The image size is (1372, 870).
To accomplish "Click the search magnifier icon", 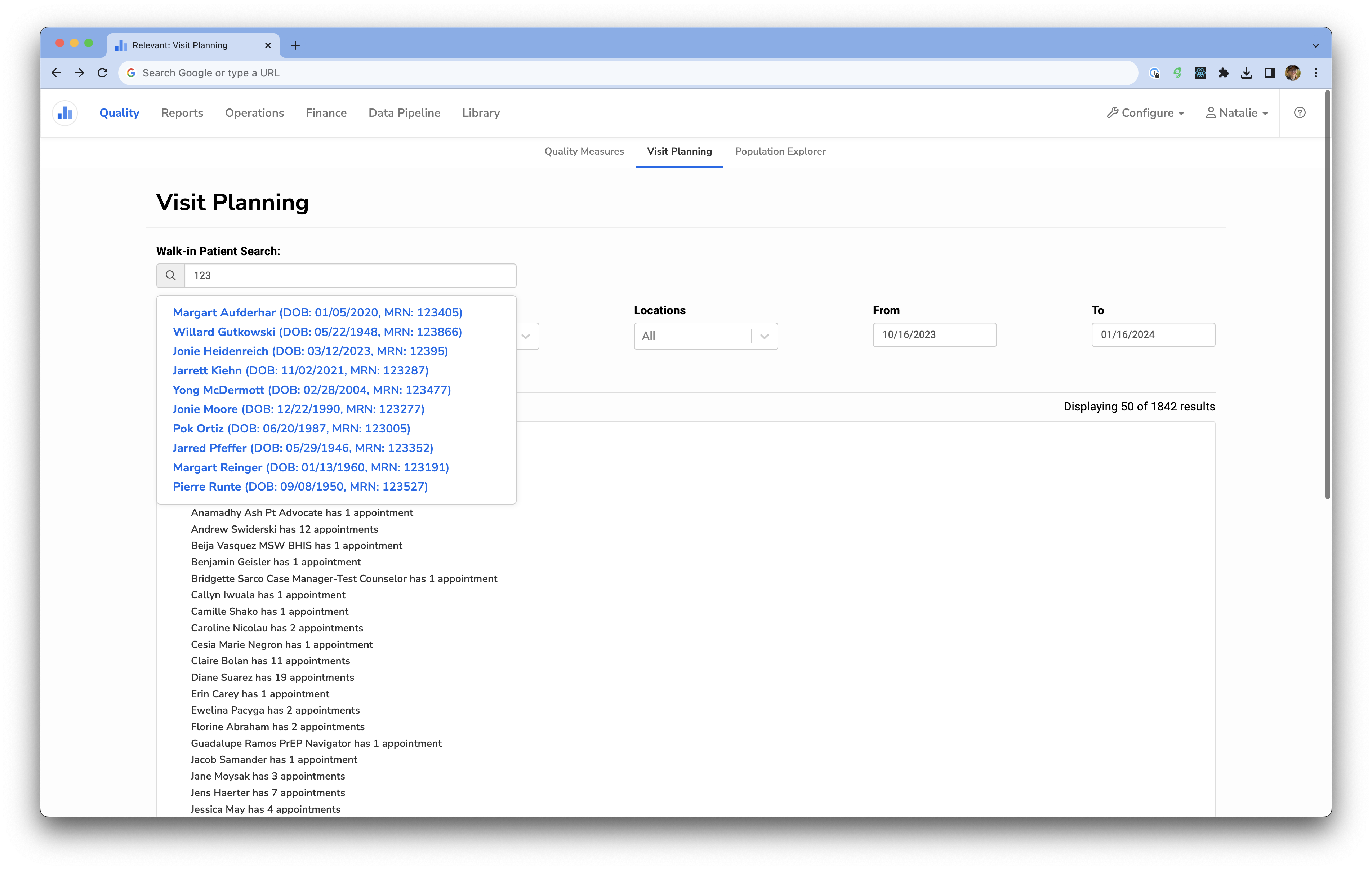I will [170, 275].
